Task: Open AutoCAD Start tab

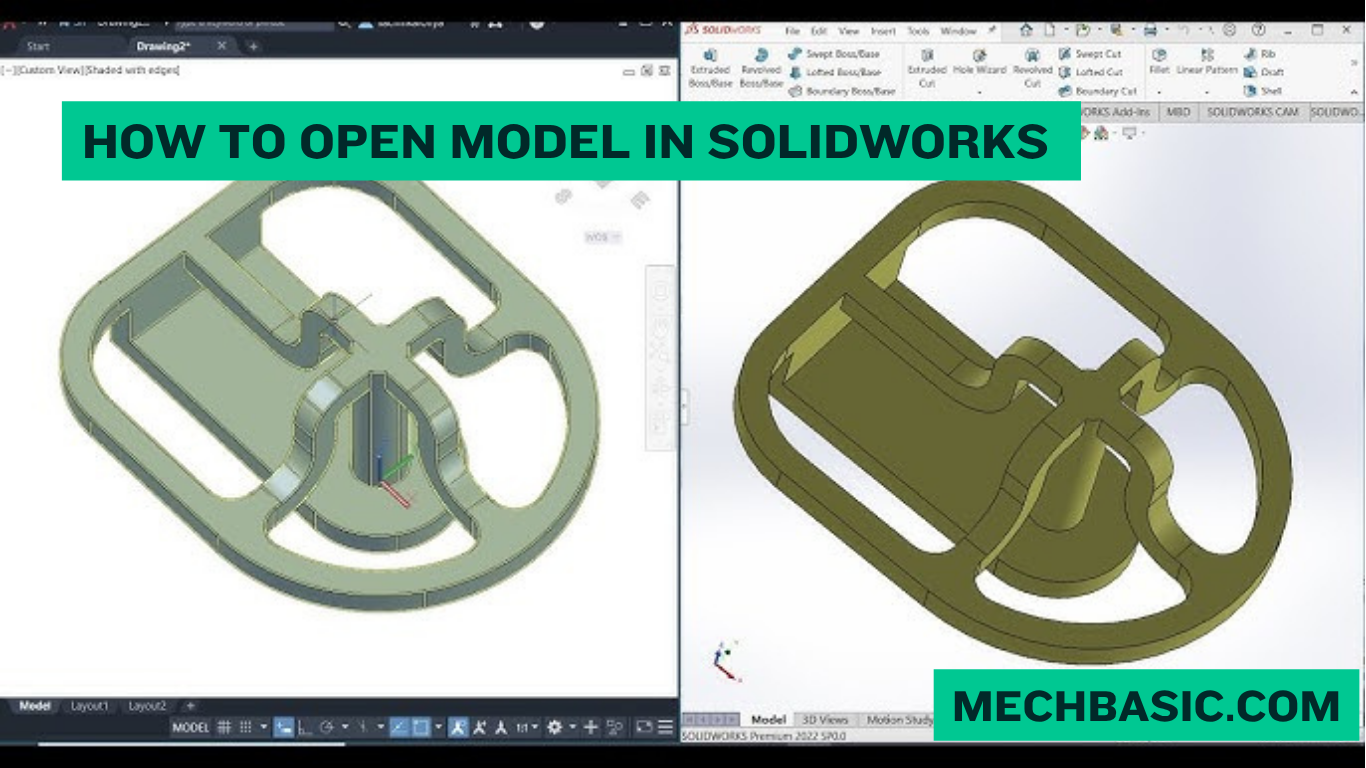Action: 39,46
